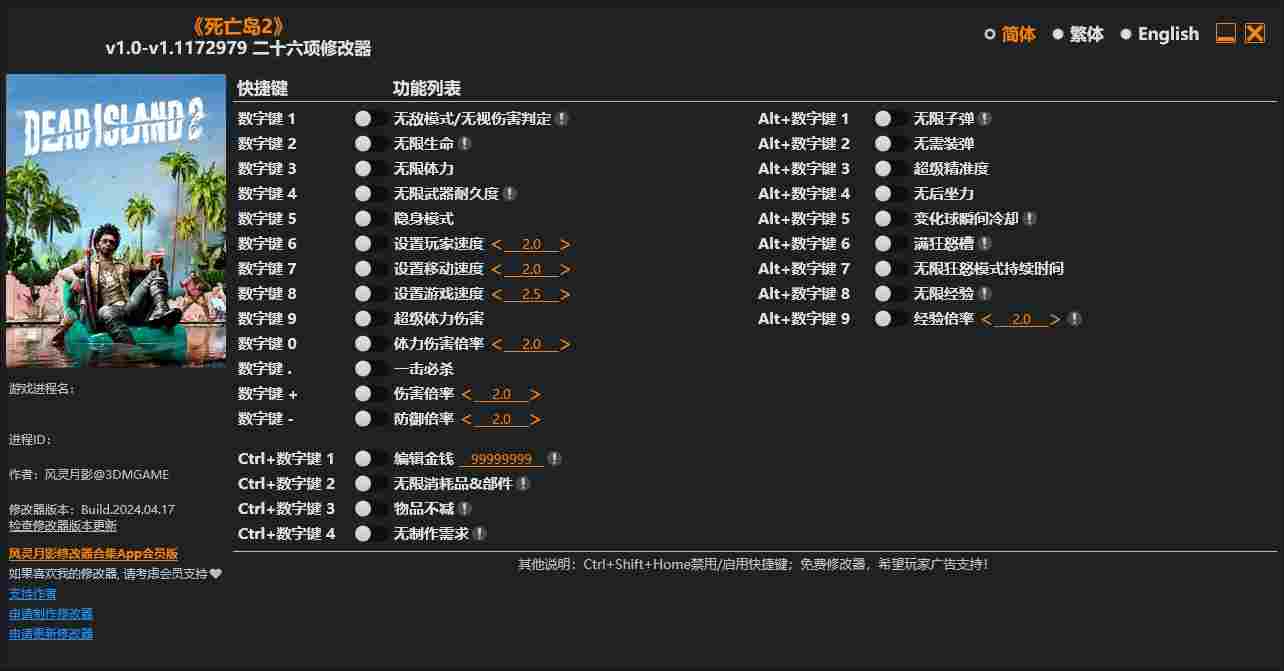Screen dimensions: 1284x671
Task: Click the 设置游戏速度 value field 2.5
Action: (531, 294)
